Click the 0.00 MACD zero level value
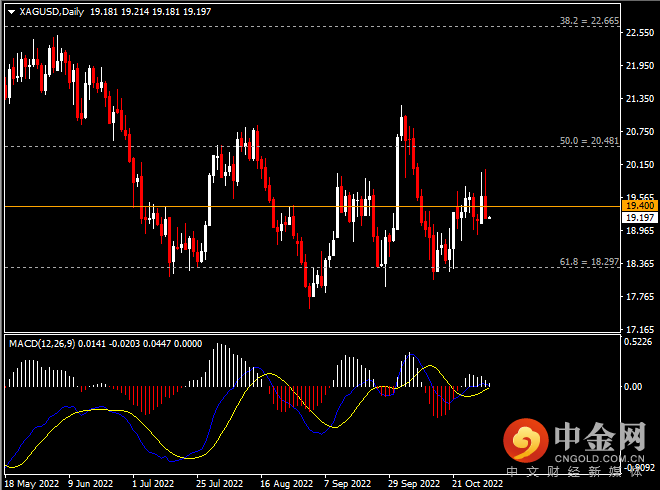Image resolution: width=660 pixels, height=490 pixels. pos(633,386)
